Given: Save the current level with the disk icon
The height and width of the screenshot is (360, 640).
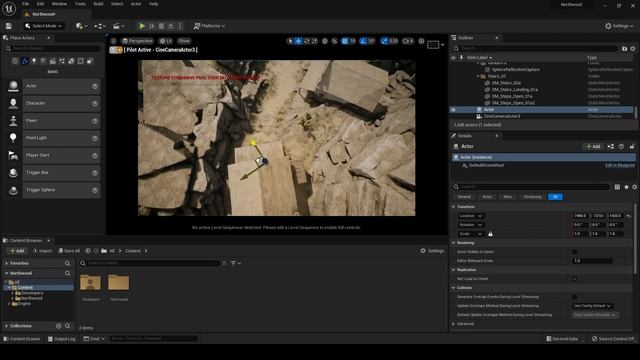Looking at the screenshot, I should [9, 26].
